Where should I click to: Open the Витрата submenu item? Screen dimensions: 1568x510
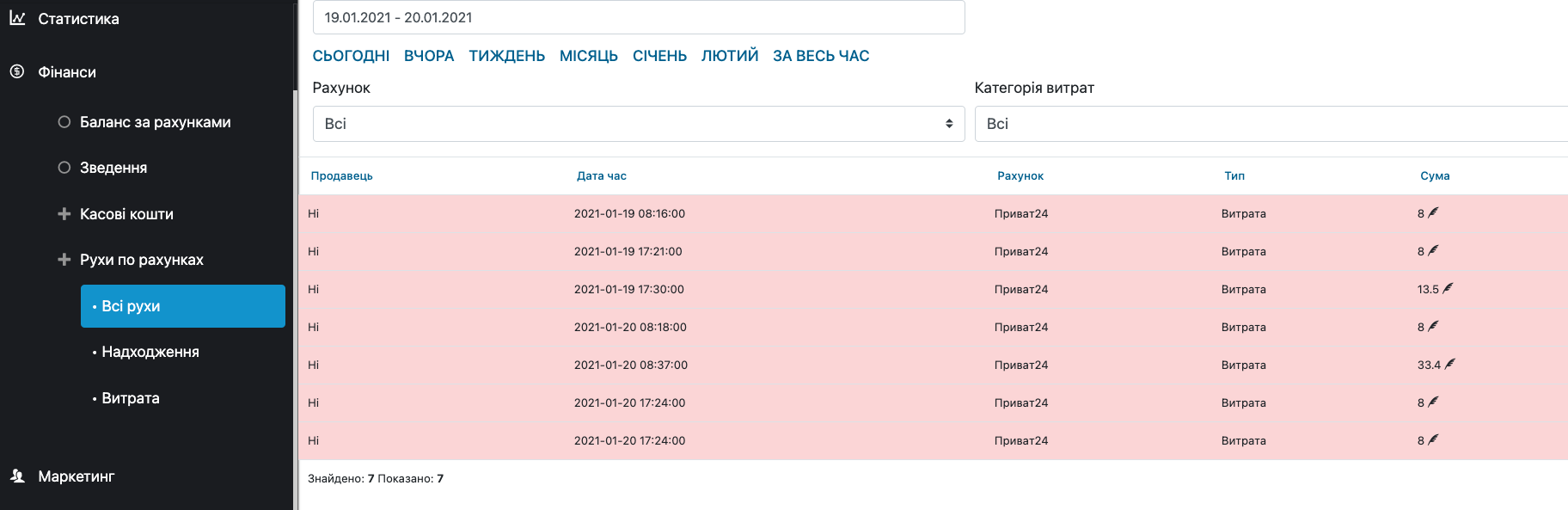click(131, 398)
